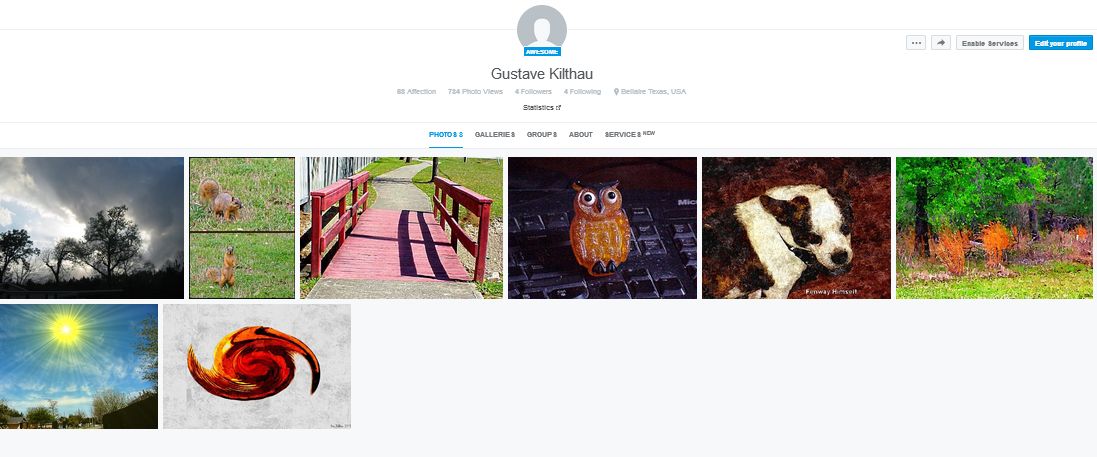
Task: Switch to the Photos tab
Action: point(446,134)
